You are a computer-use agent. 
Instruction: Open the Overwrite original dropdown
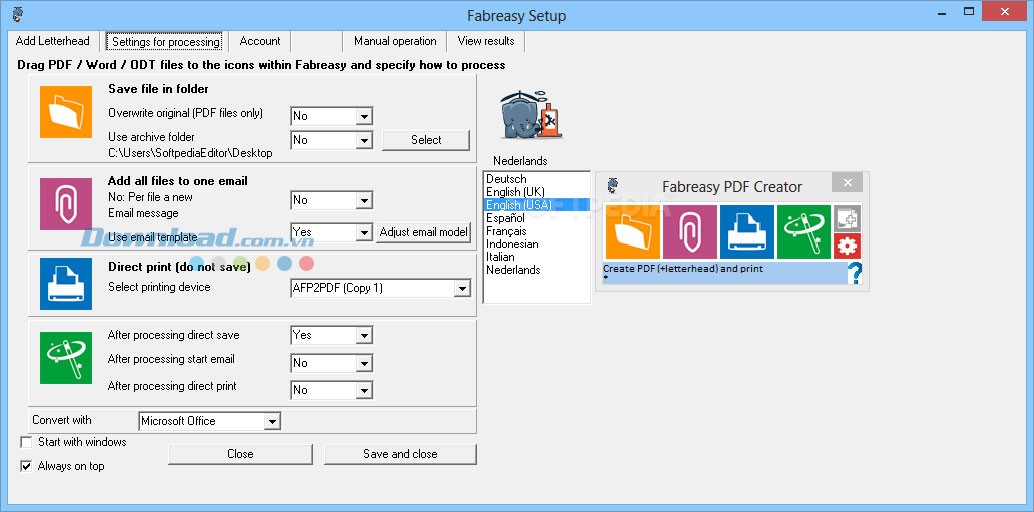click(331, 116)
